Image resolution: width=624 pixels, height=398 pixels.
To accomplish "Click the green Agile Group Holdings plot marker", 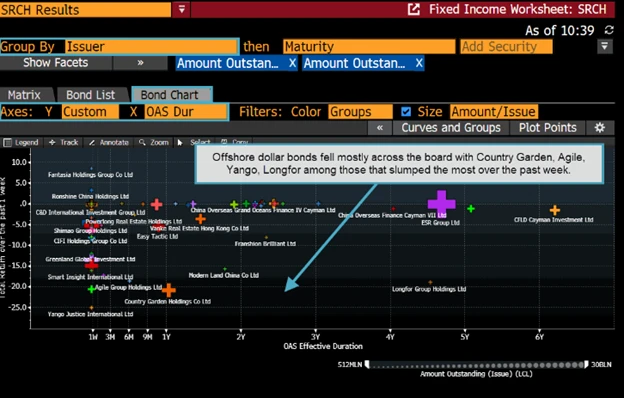I will click(x=92, y=289).
